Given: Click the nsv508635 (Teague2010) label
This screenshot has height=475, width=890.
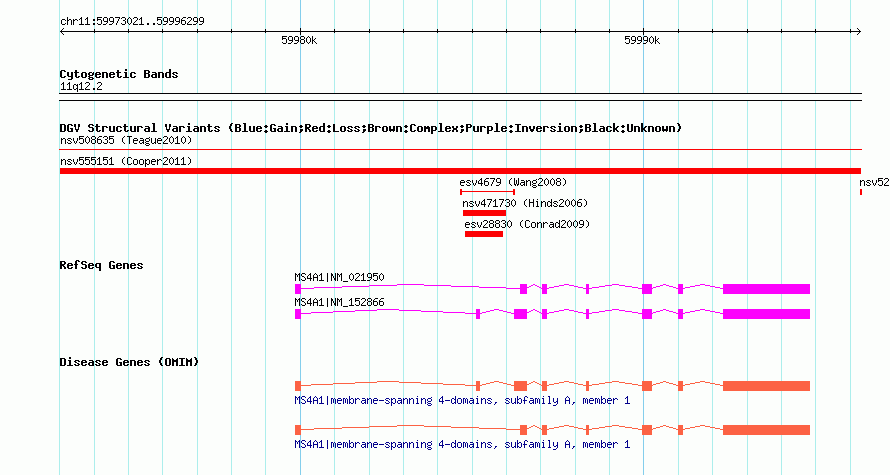Looking at the screenshot, I should 126,140.
